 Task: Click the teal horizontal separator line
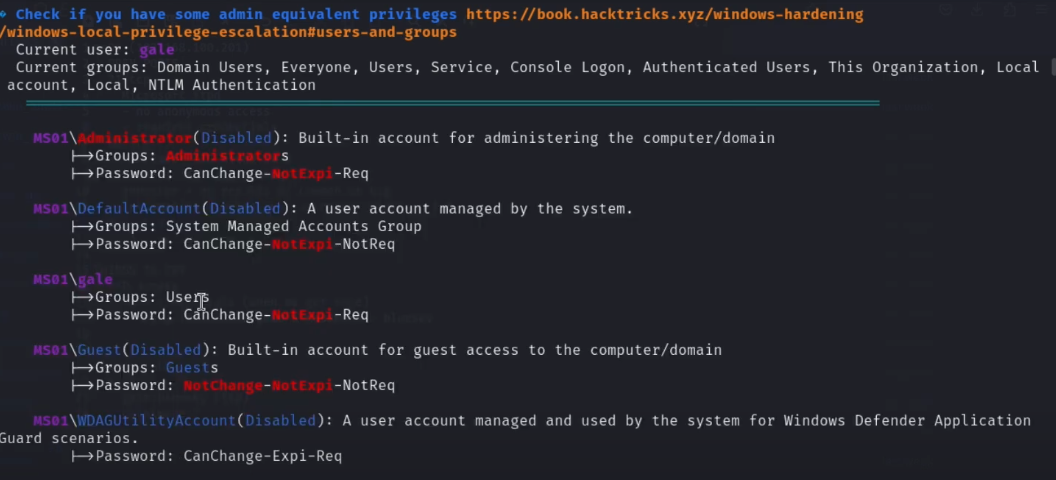point(452,103)
